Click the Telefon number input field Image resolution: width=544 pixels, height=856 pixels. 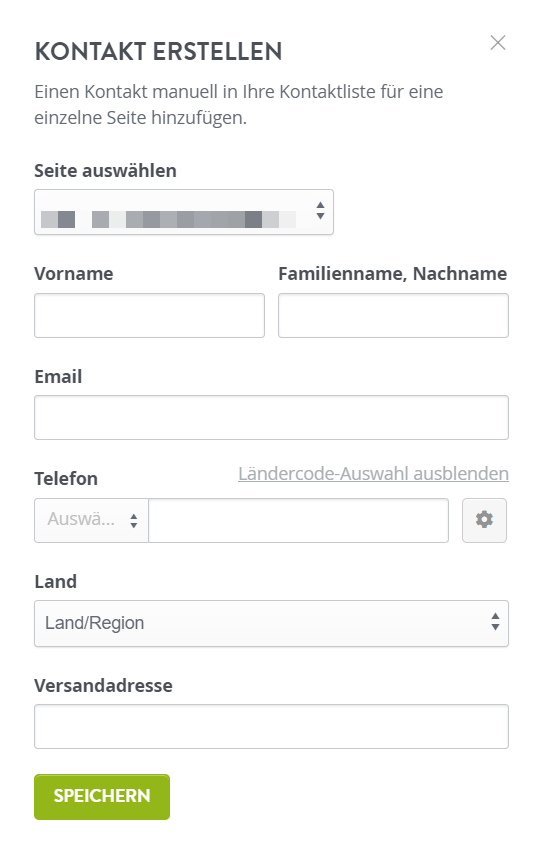point(299,520)
